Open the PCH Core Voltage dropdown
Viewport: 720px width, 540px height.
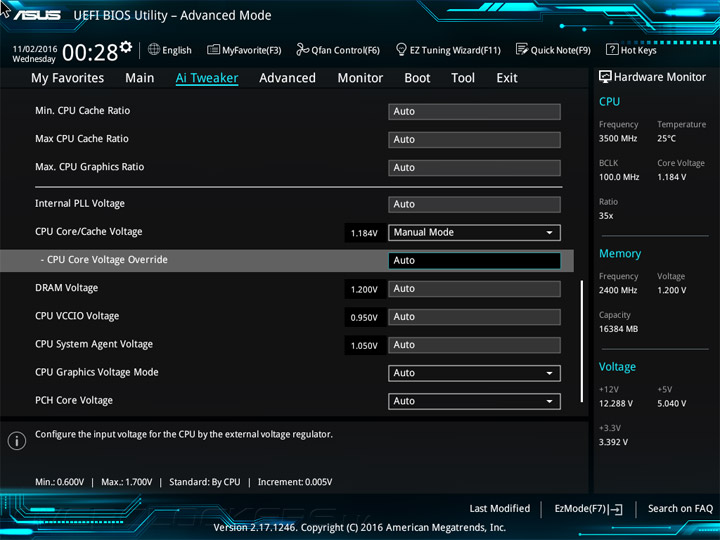click(474, 401)
